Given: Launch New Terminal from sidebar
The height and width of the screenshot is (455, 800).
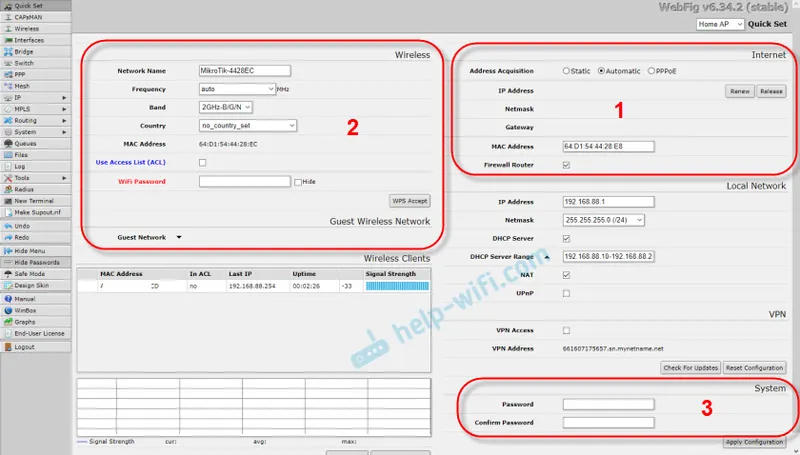Looking at the screenshot, I should [36, 201].
